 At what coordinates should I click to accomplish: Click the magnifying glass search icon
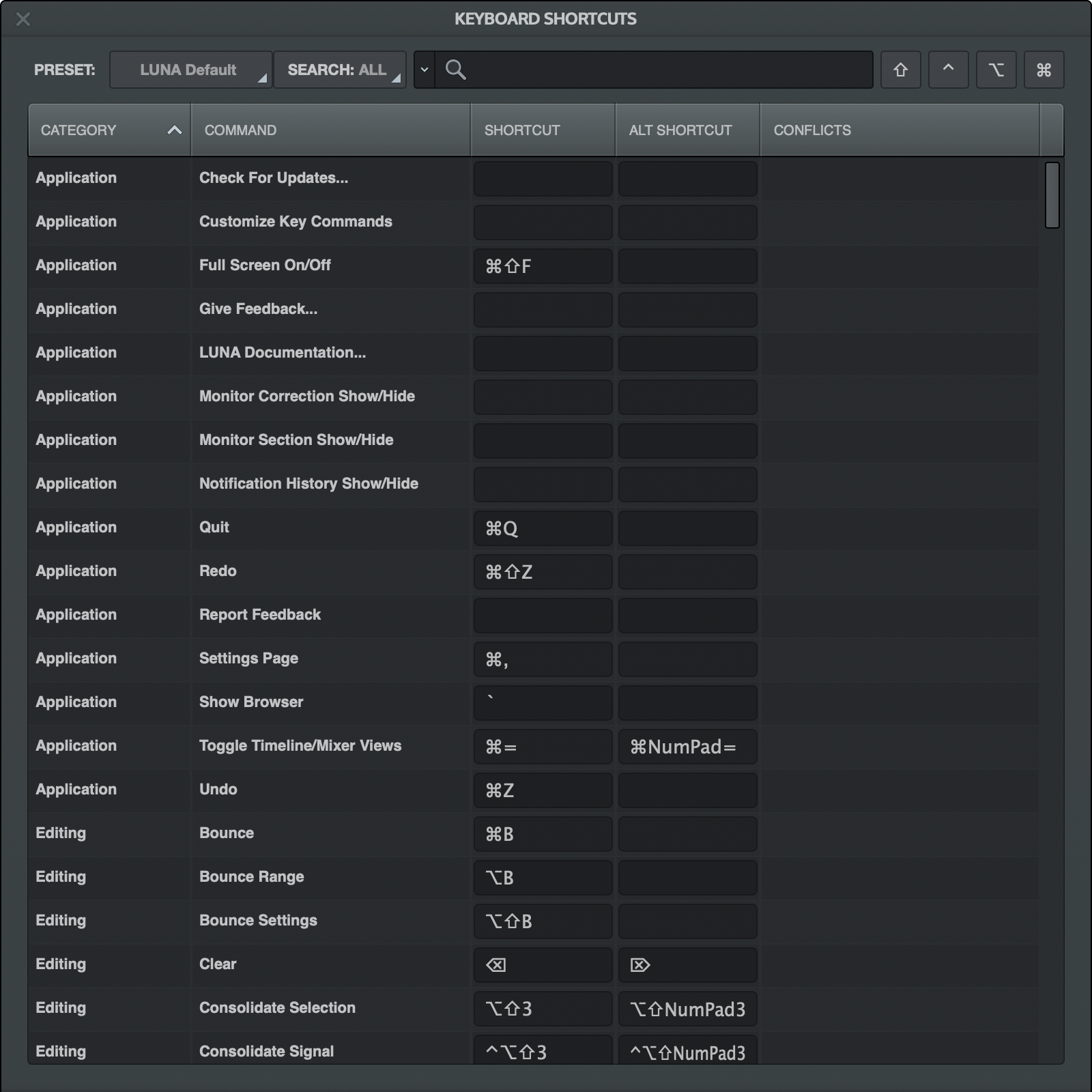[455, 70]
